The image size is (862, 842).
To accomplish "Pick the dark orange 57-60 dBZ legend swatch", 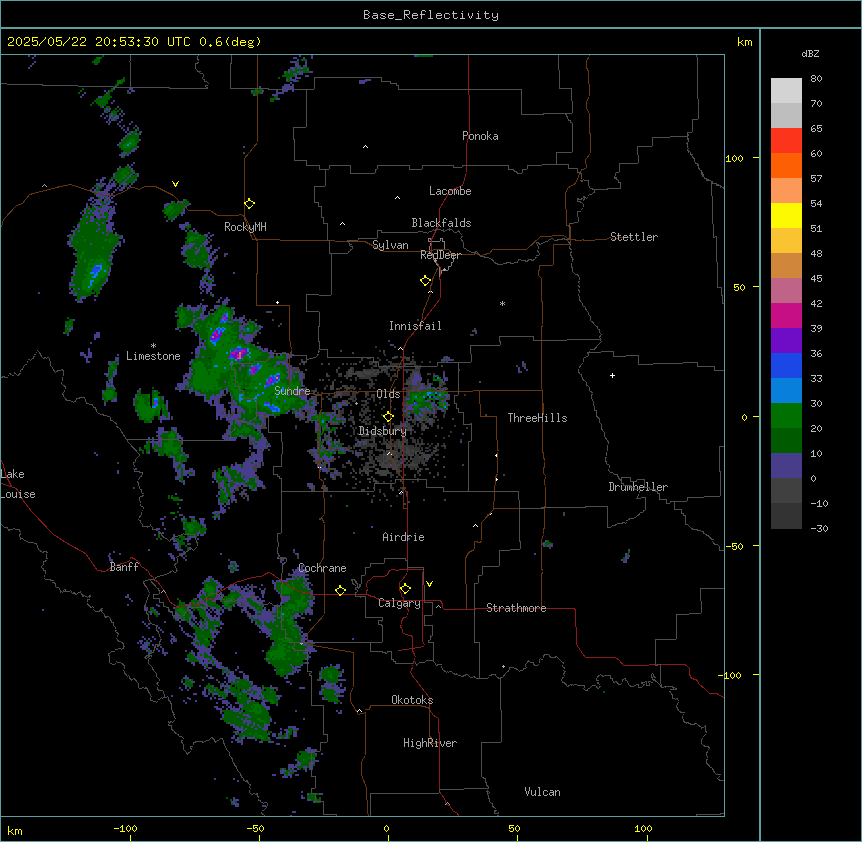I will 786,165.
